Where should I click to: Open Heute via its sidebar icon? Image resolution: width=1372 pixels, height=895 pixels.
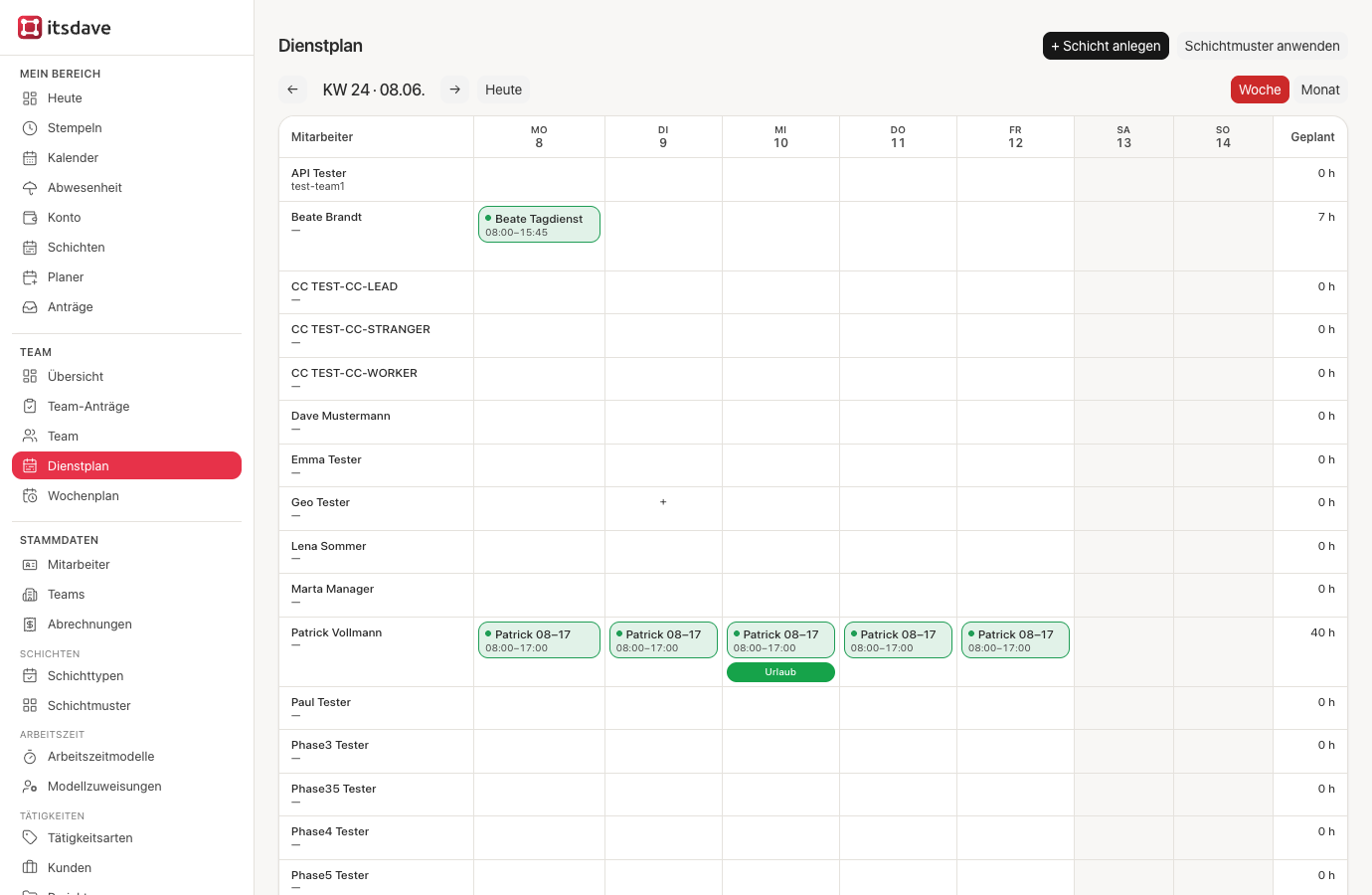pyautogui.click(x=30, y=98)
